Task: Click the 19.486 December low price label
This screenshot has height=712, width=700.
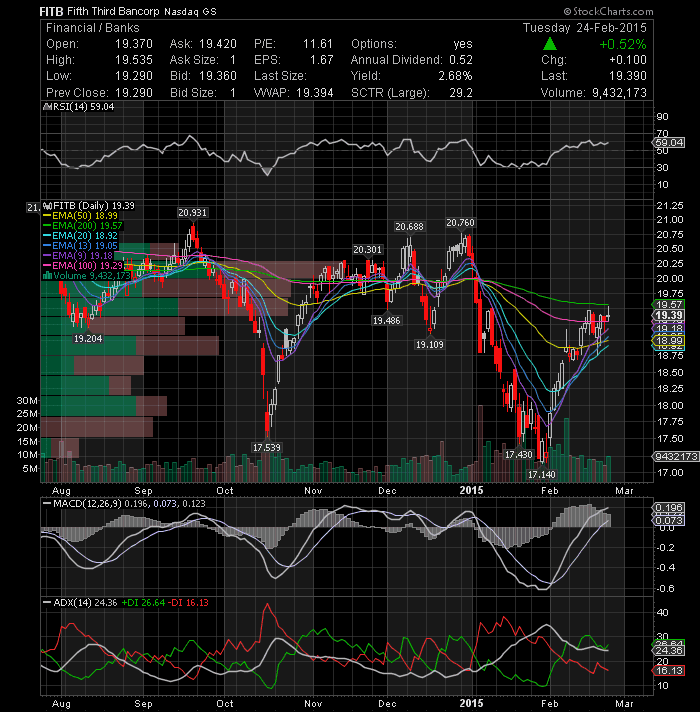Action: coord(387,321)
